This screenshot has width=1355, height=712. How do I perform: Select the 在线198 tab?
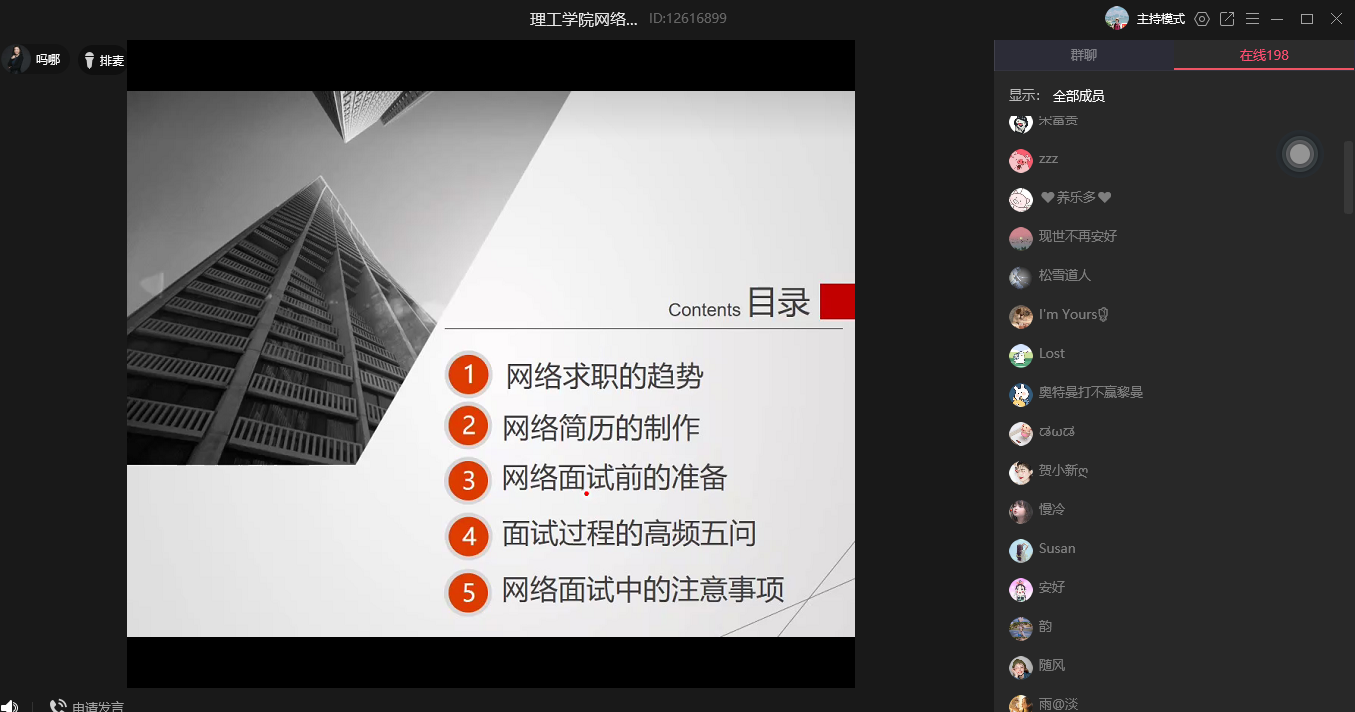point(1263,55)
